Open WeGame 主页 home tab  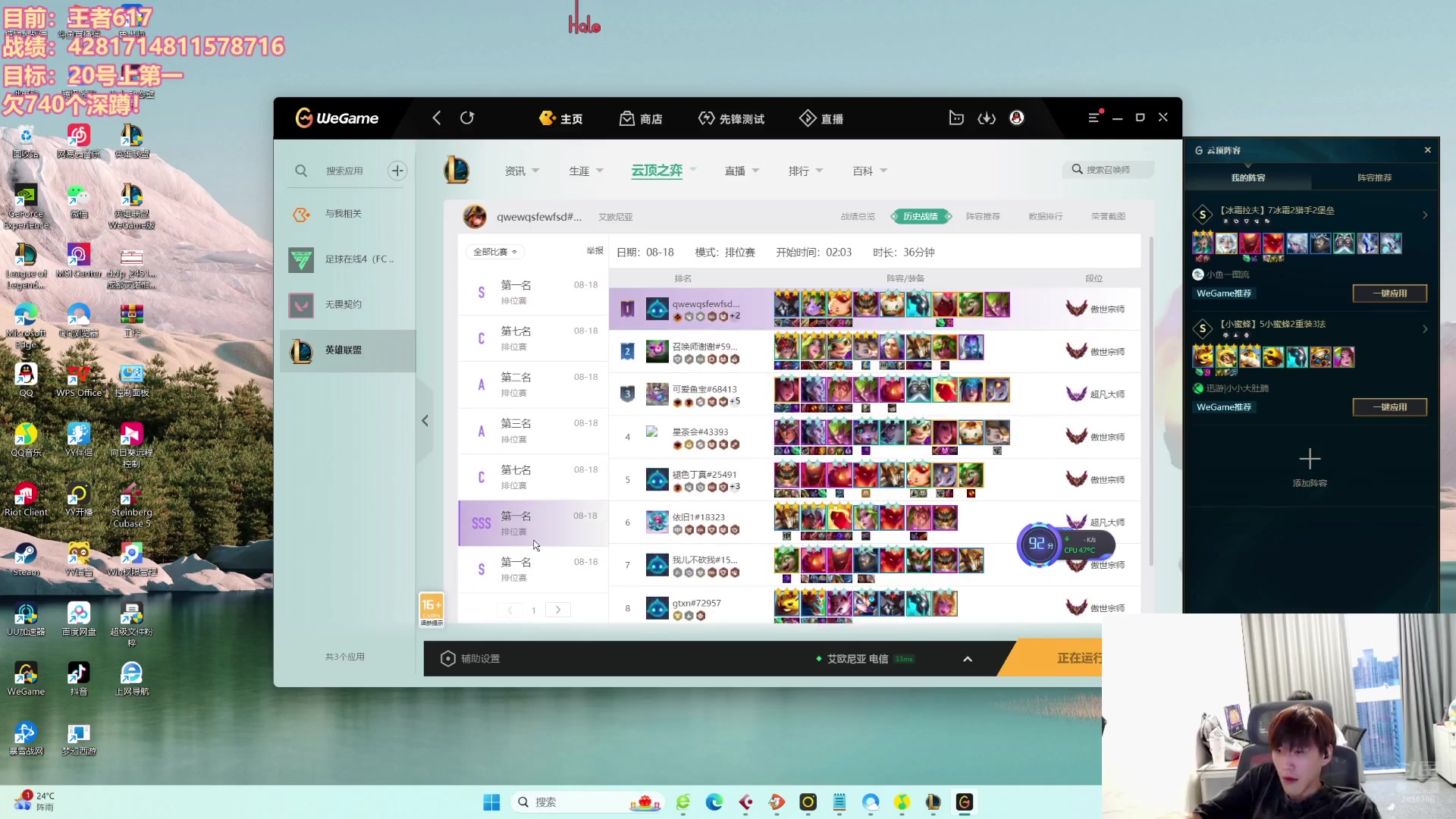(561, 118)
